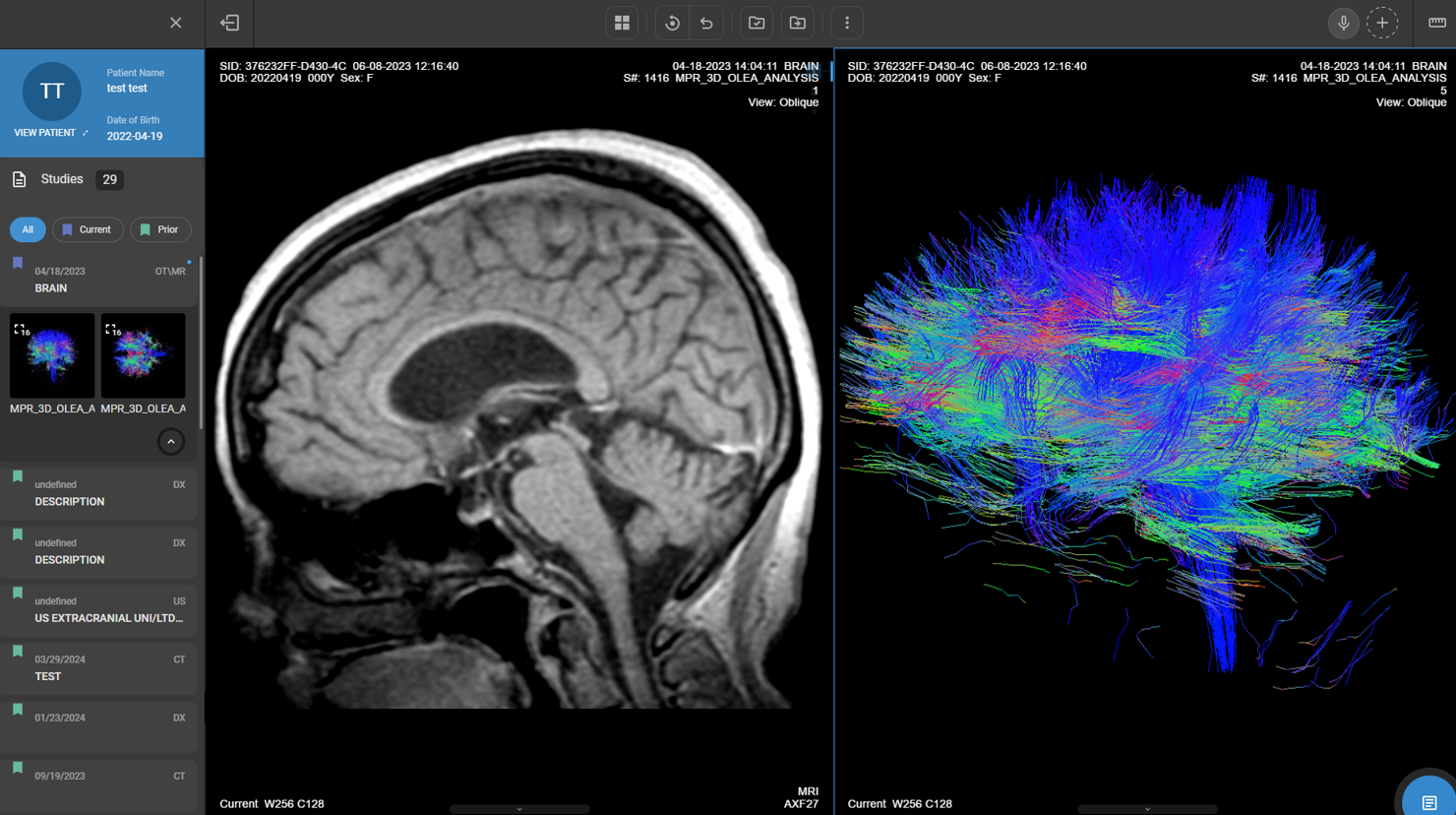This screenshot has height=815, width=1456.
Task: Filter studies by Prior
Action: tap(160, 229)
